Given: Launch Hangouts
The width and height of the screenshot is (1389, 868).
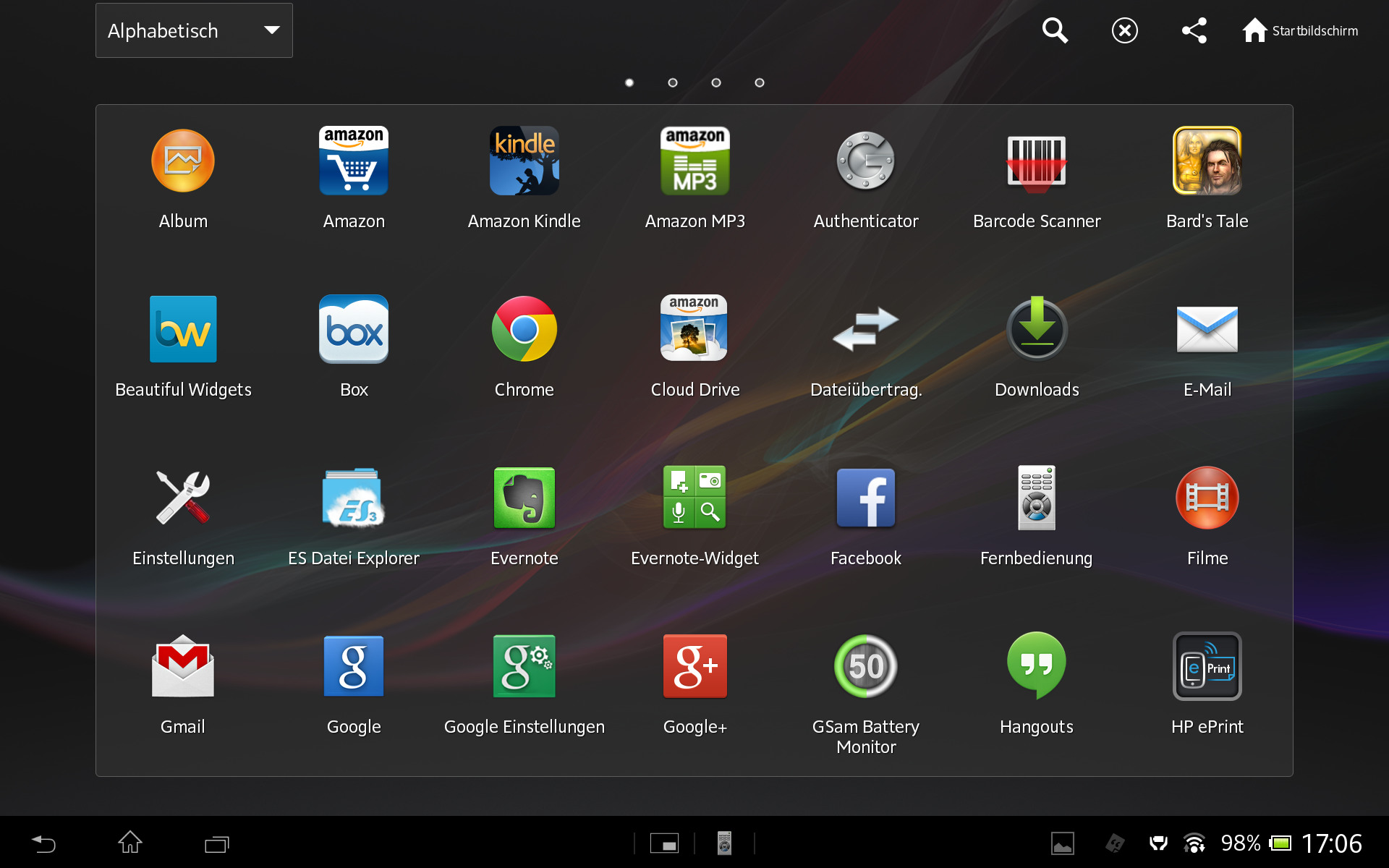Looking at the screenshot, I should pyautogui.click(x=1037, y=666).
